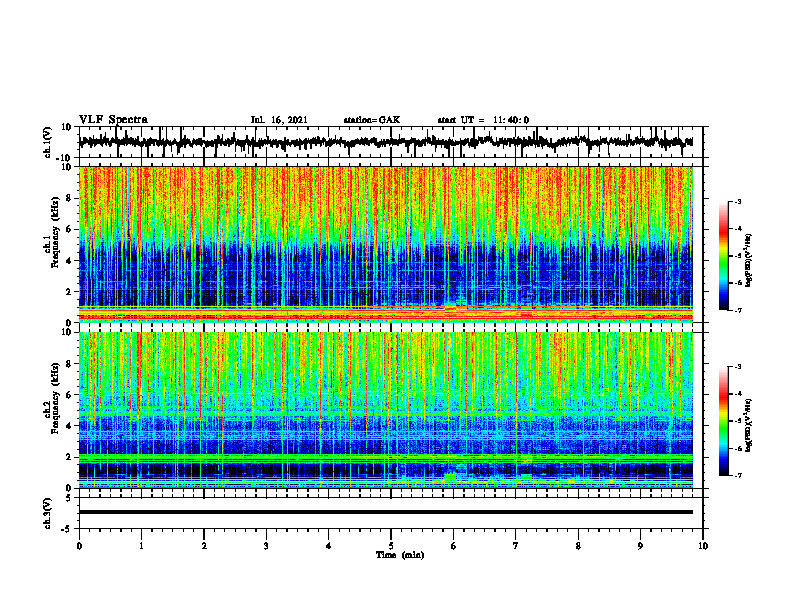Screen dimensions: 792x612
Task: Click the "station=GAK" header text
Action: click(x=372, y=120)
